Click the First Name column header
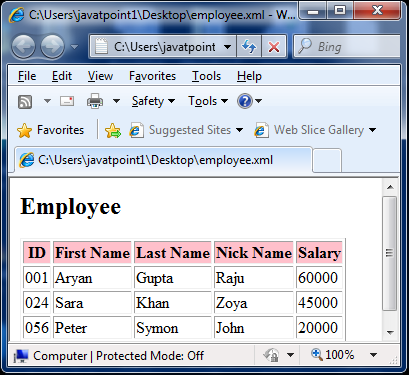411x383 pixels. (x=92, y=253)
